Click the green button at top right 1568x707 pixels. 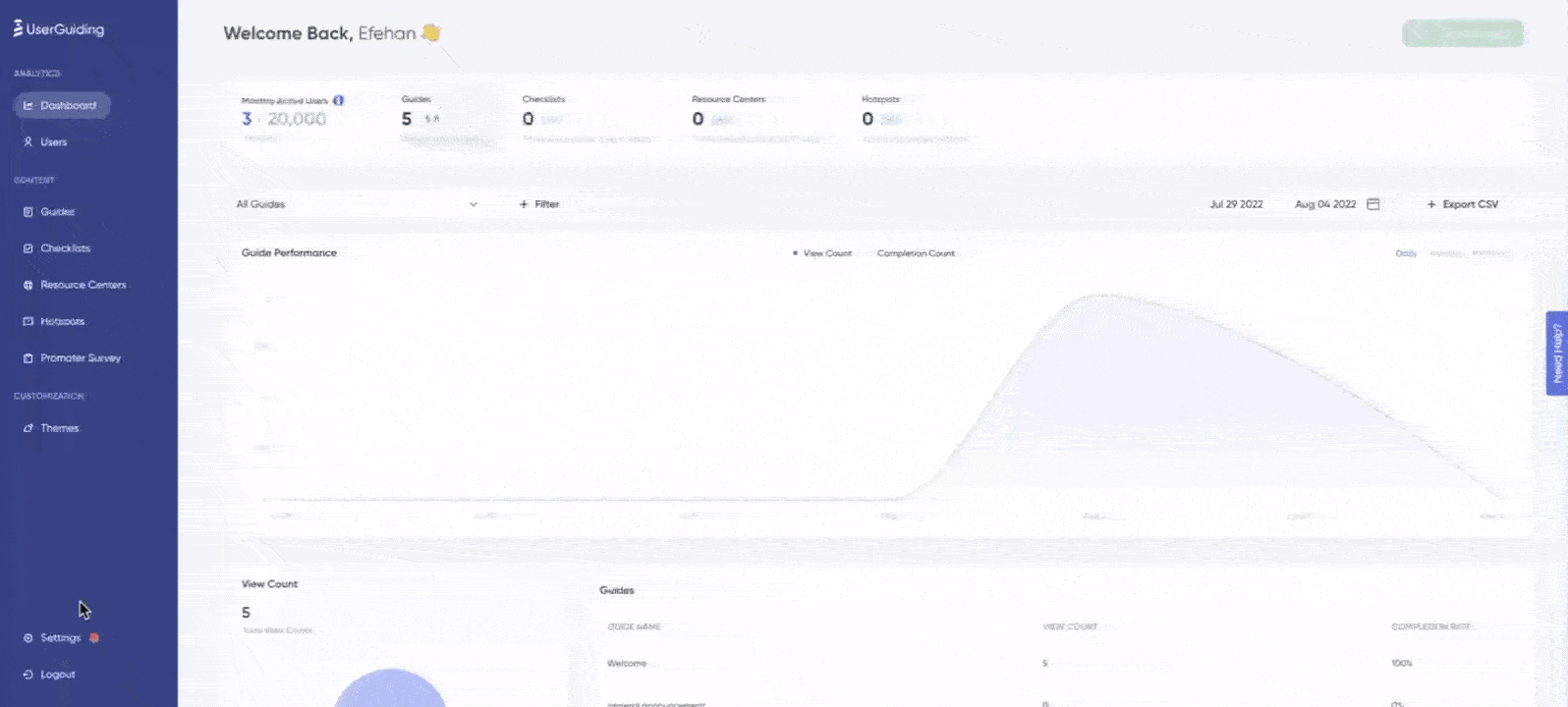tap(1463, 33)
